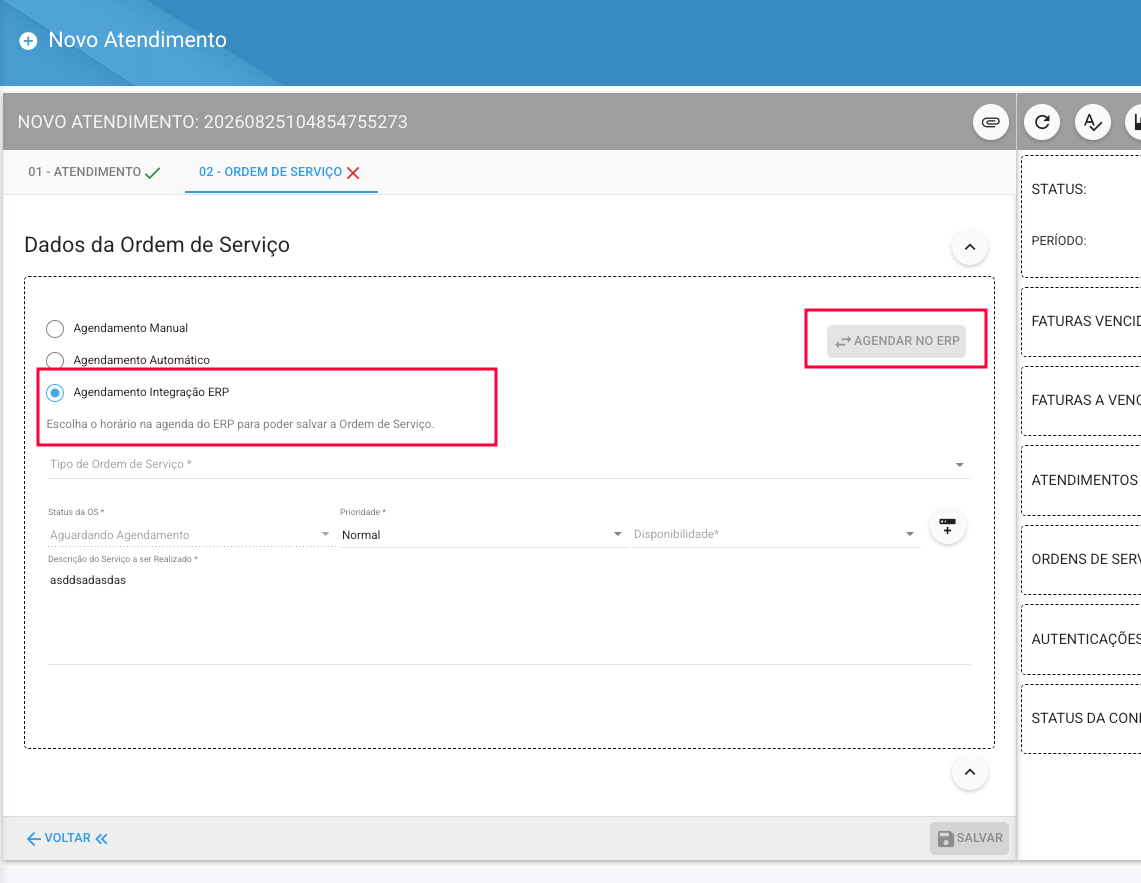Click the STATUS label in side panel

pos(1058,189)
